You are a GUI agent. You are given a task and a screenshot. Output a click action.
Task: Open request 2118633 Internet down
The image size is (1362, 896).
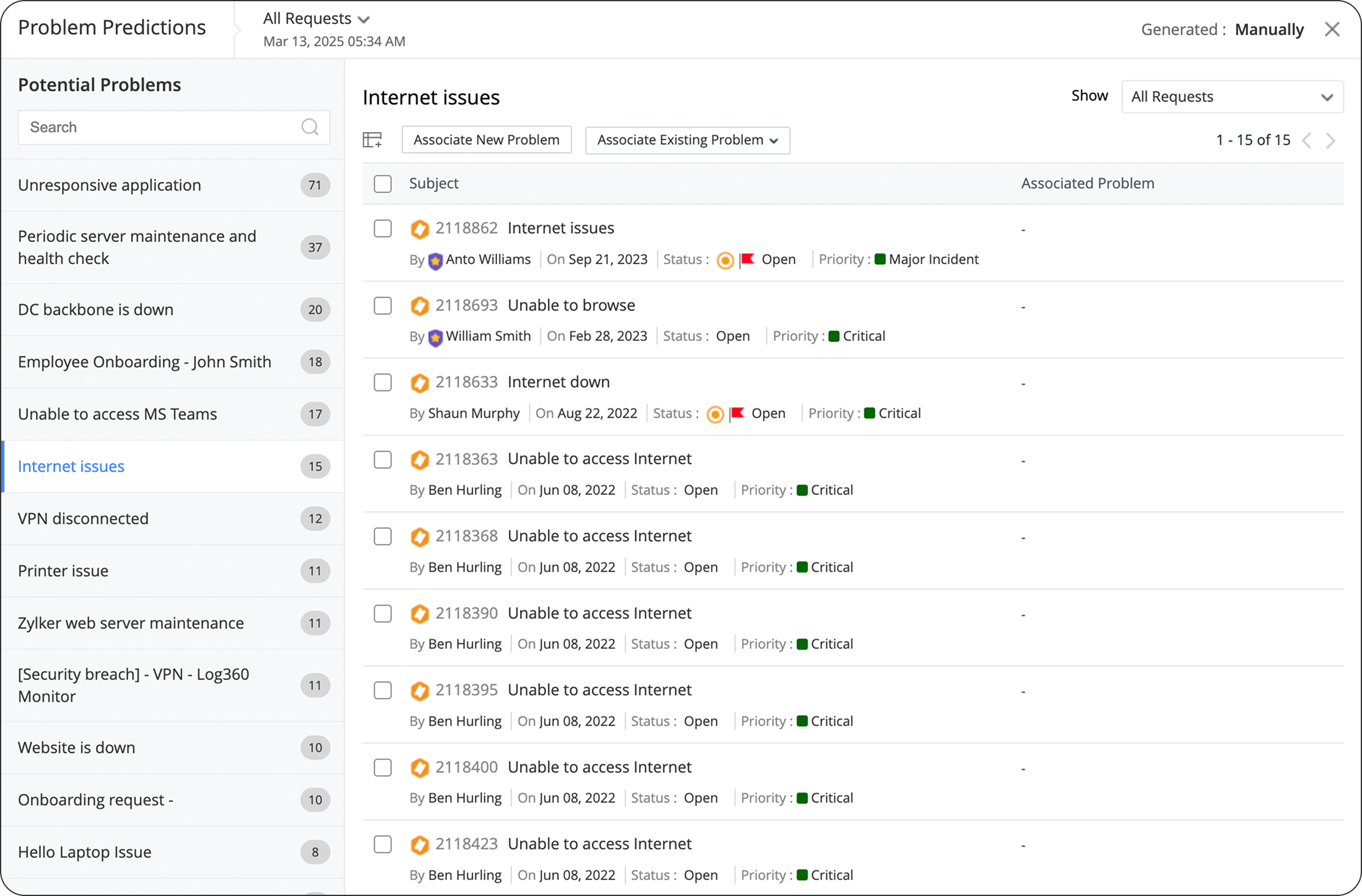pyautogui.click(x=558, y=382)
